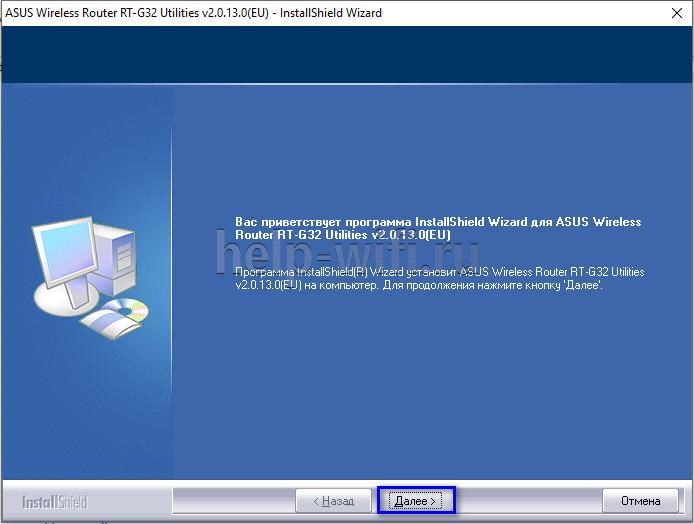Cancel setup using the Отмена button
This screenshot has height=524, width=694.
coord(640,501)
